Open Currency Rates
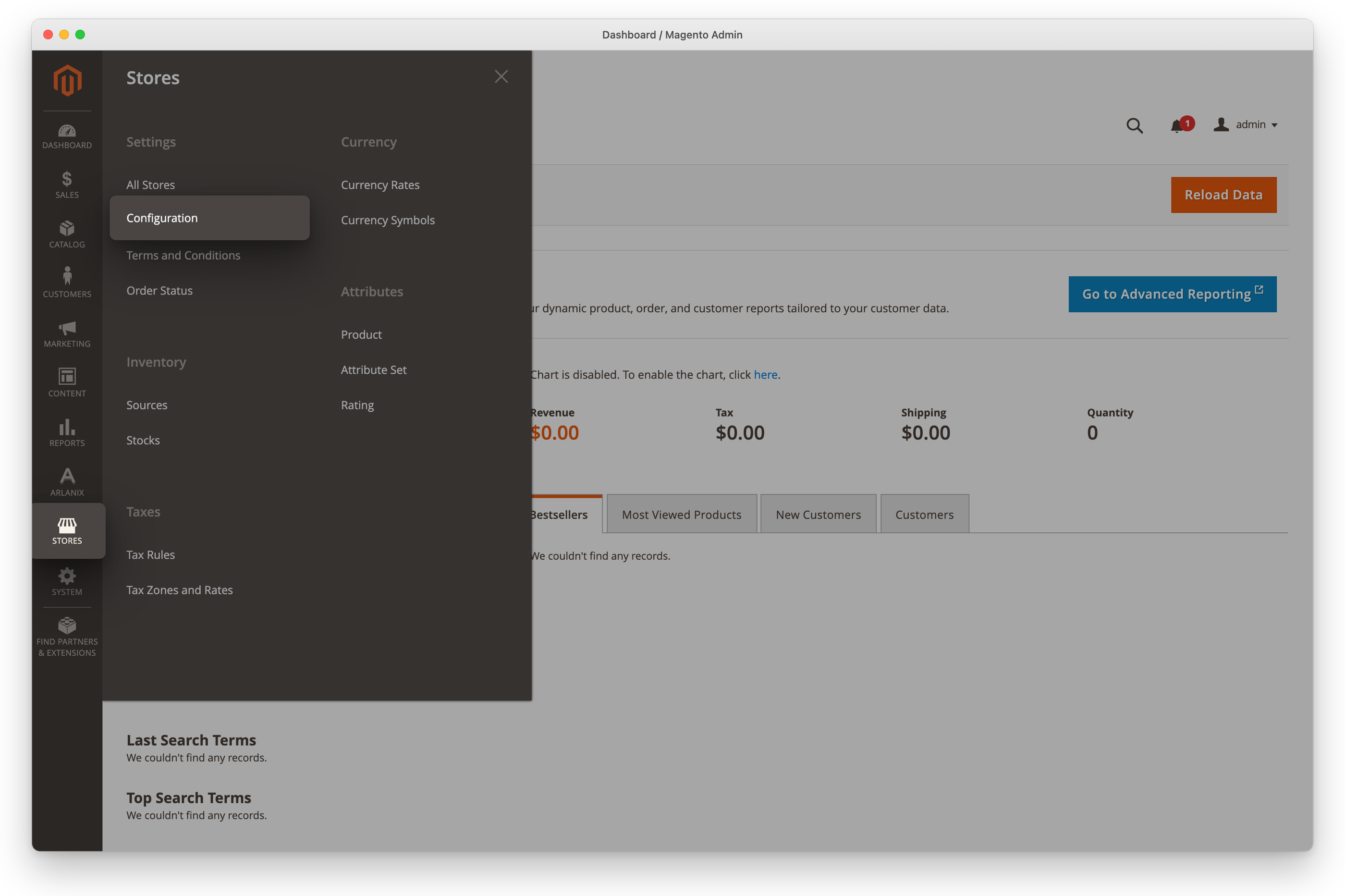The height and width of the screenshot is (896, 1345). pos(380,184)
